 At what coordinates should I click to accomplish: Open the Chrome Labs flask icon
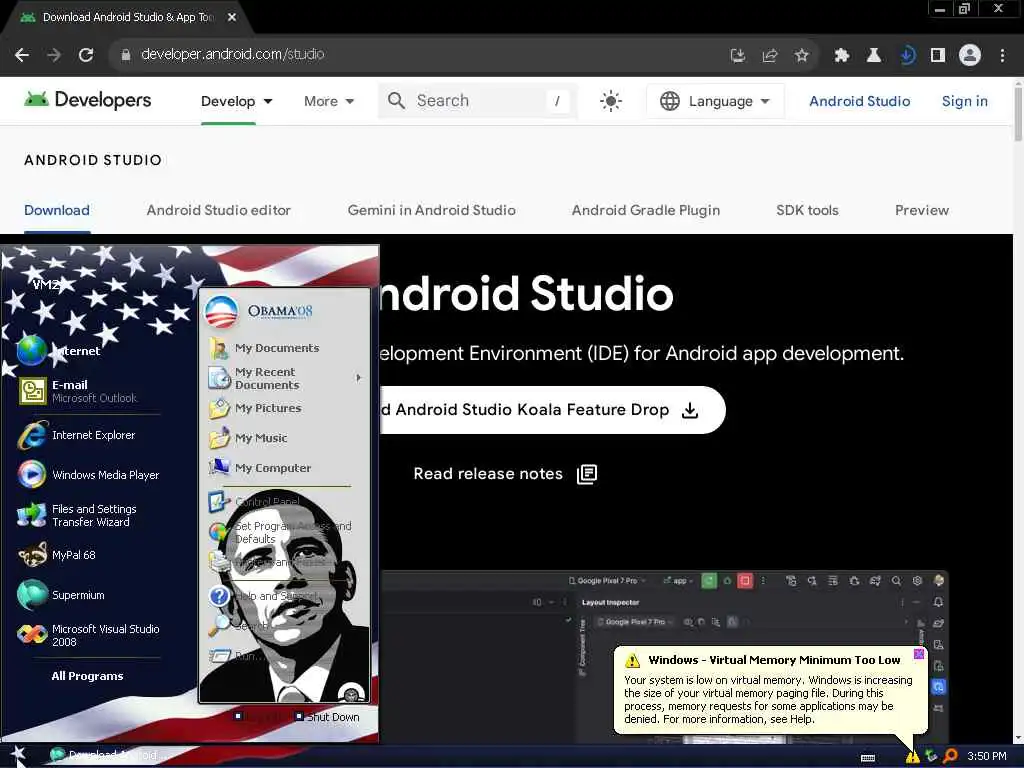(x=874, y=56)
